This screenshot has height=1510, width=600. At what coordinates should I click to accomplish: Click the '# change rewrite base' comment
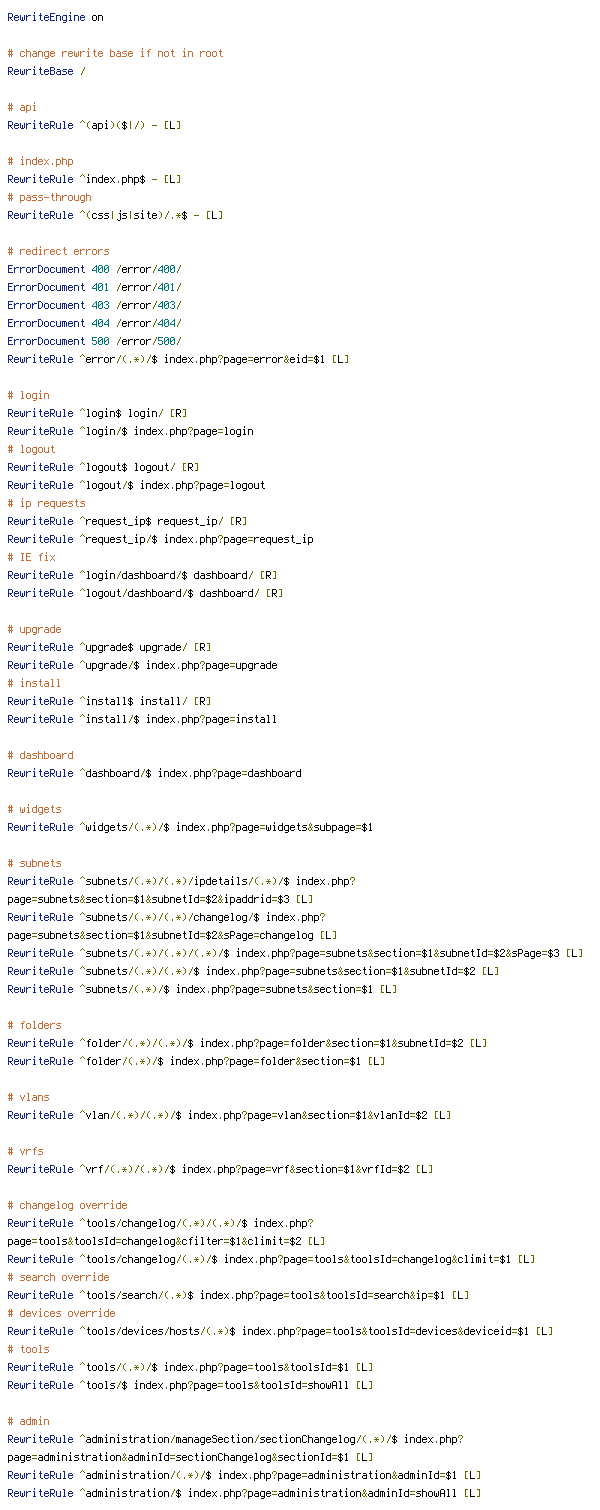point(115,53)
